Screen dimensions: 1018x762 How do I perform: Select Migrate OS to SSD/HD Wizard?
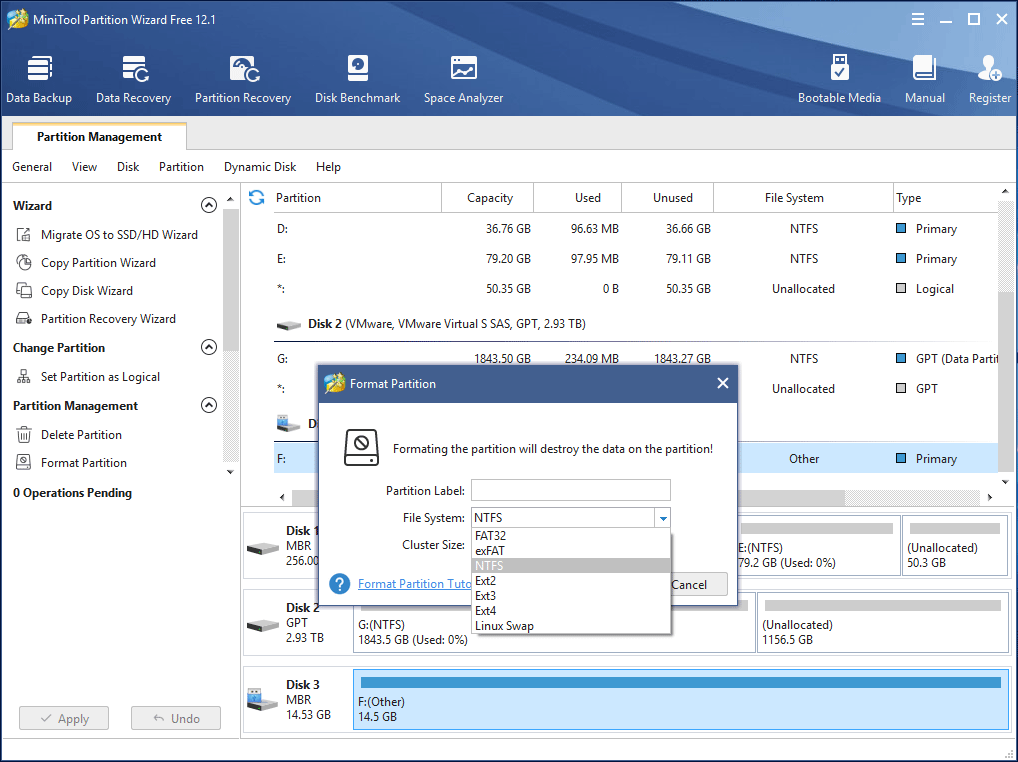tap(119, 235)
